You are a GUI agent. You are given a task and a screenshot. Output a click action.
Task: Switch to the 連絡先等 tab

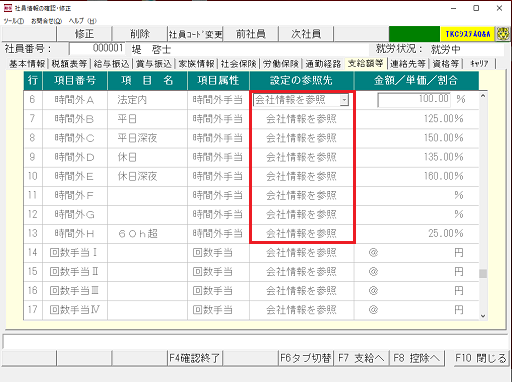pyautogui.click(x=408, y=64)
